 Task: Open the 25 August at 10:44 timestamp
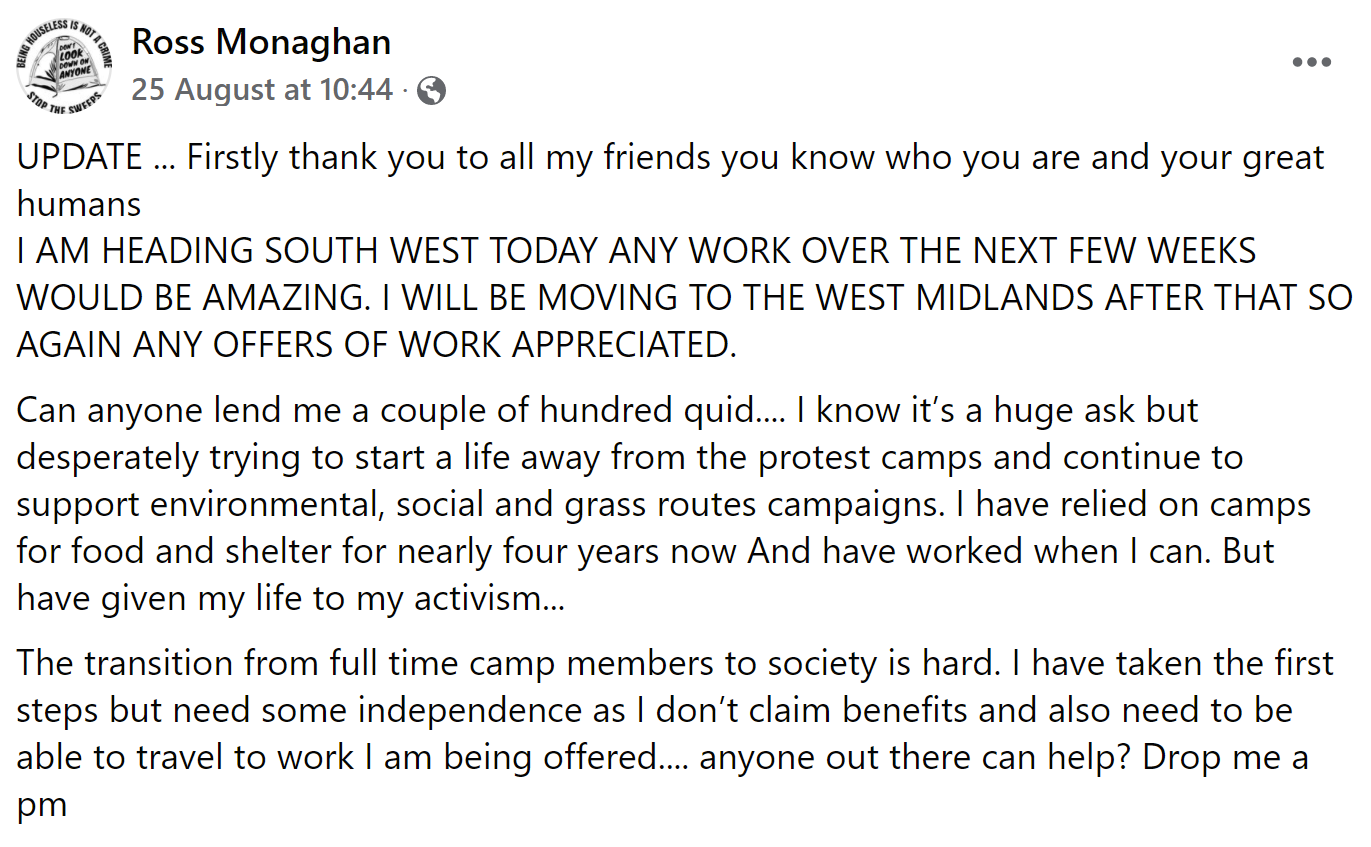click(x=262, y=90)
